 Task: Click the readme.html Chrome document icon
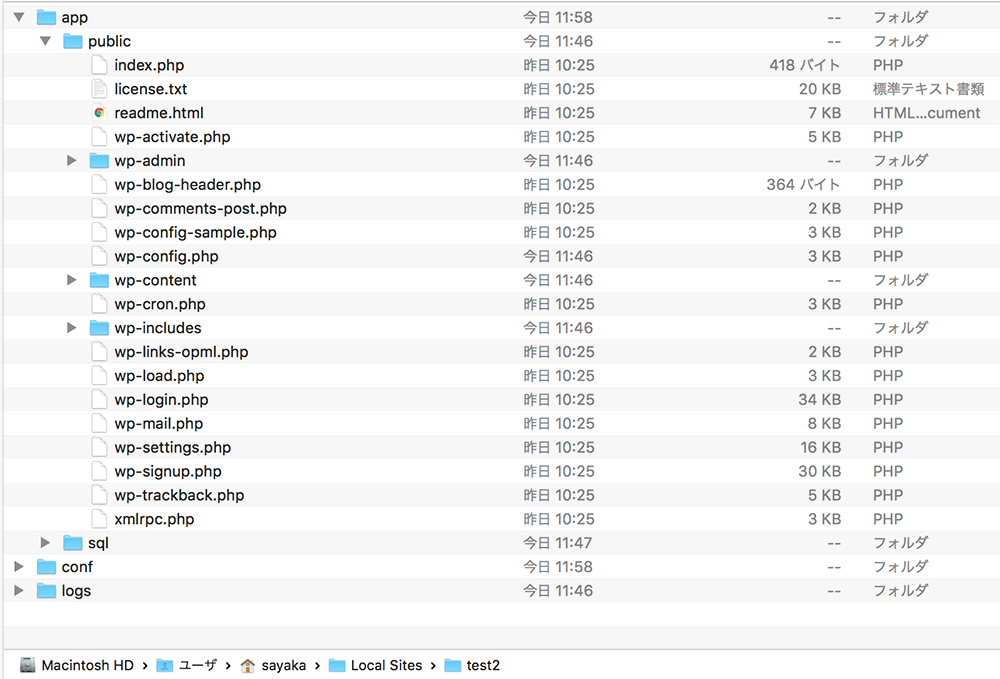coord(99,113)
